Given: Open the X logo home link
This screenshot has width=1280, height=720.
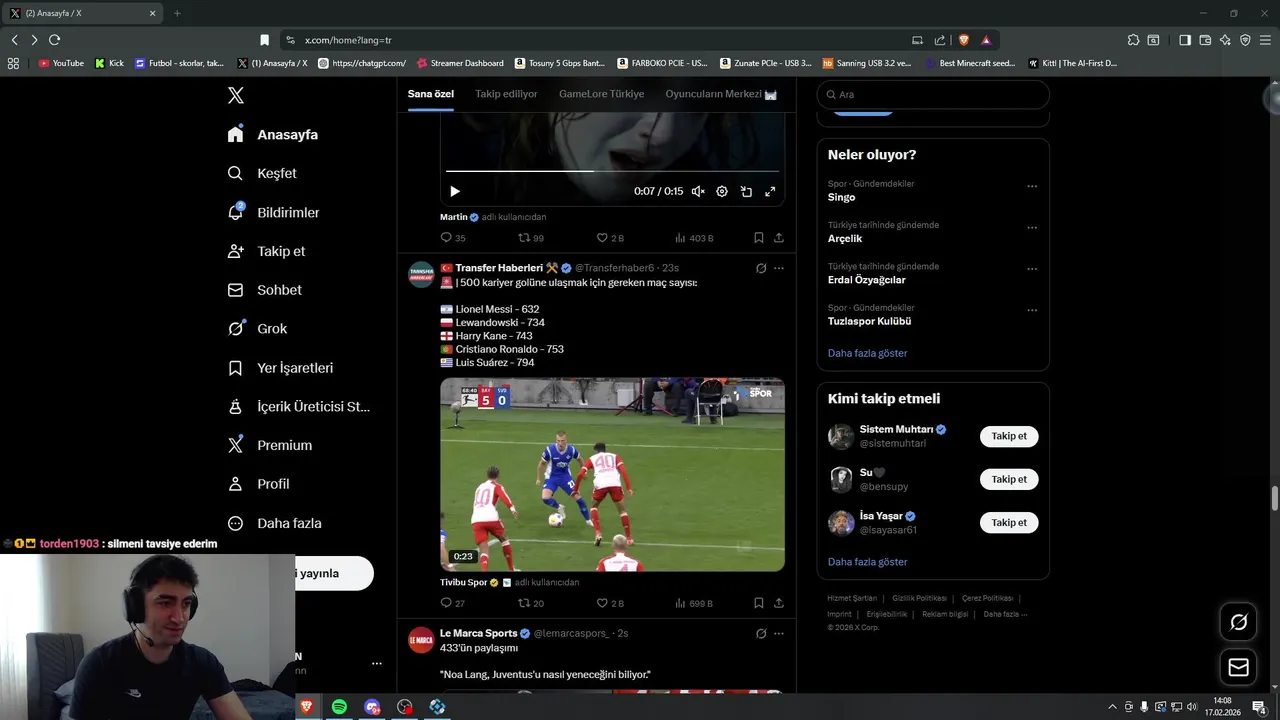Looking at the screenshot, I should tap(236, 95).
